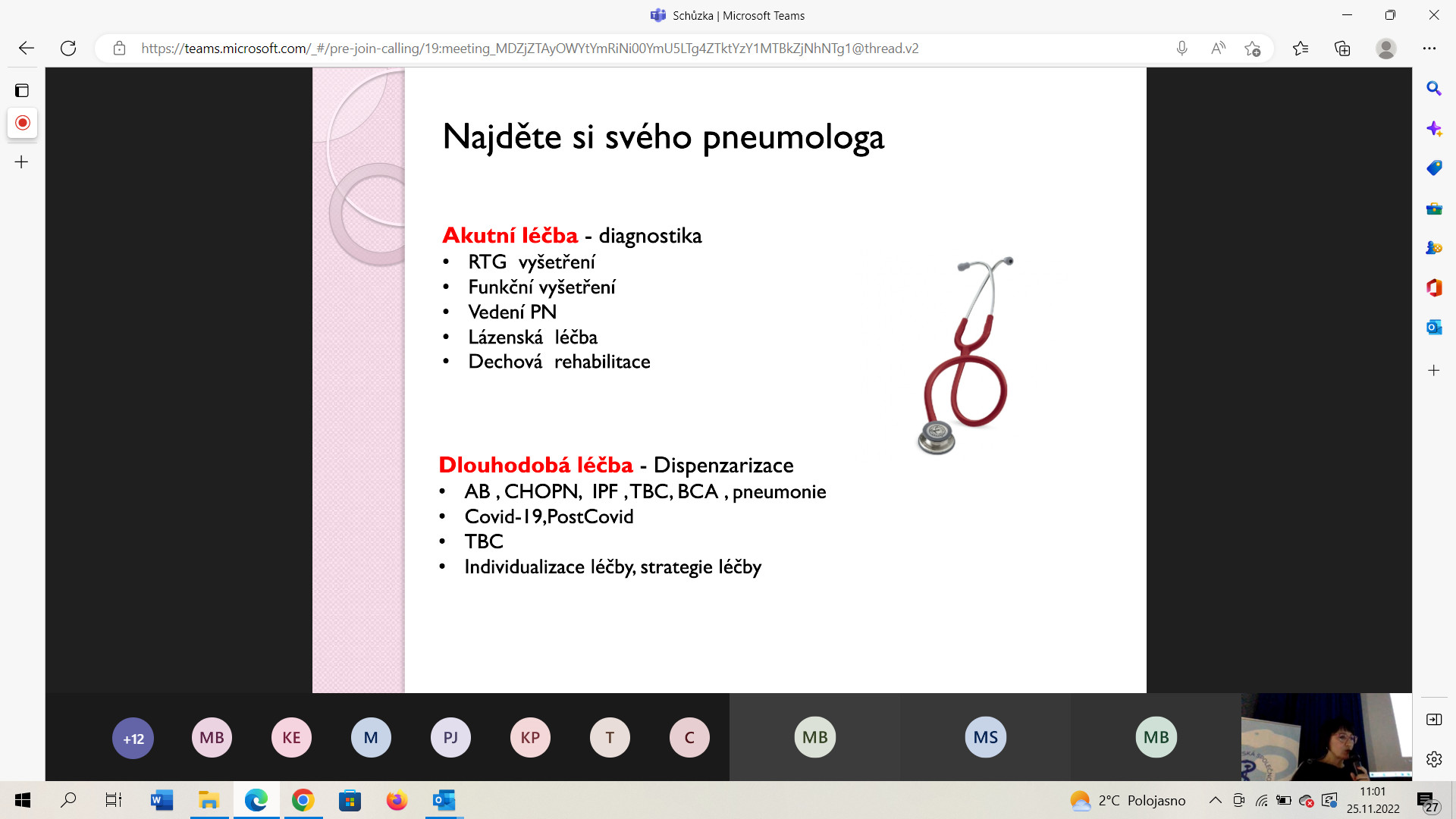Viewport: 1456px width, 819px height.
Task: Select participant M avatar
Action: 371,737
